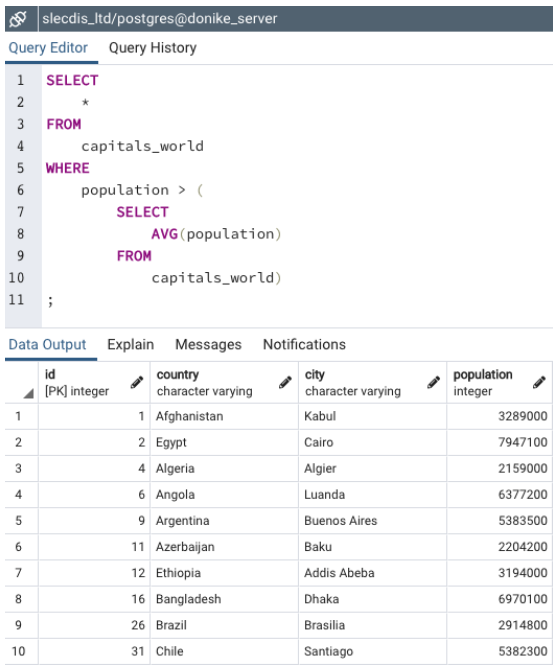This screenshot has height=671, width=556.
Task: Click the select-all triangle in grid corner
Action: 29,394
